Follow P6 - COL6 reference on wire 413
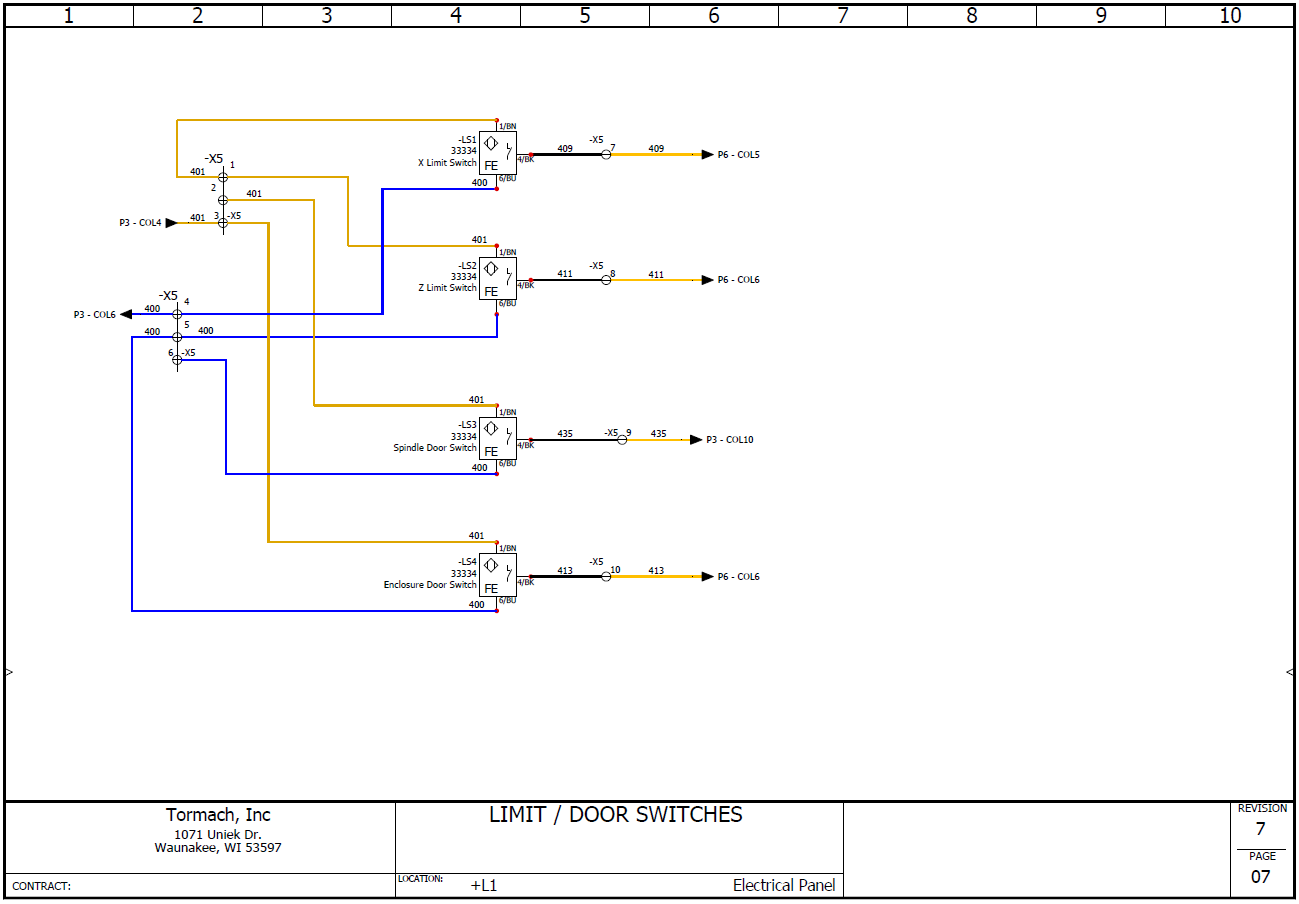This screenshot has width=1299, height=904. coord(737,577)
